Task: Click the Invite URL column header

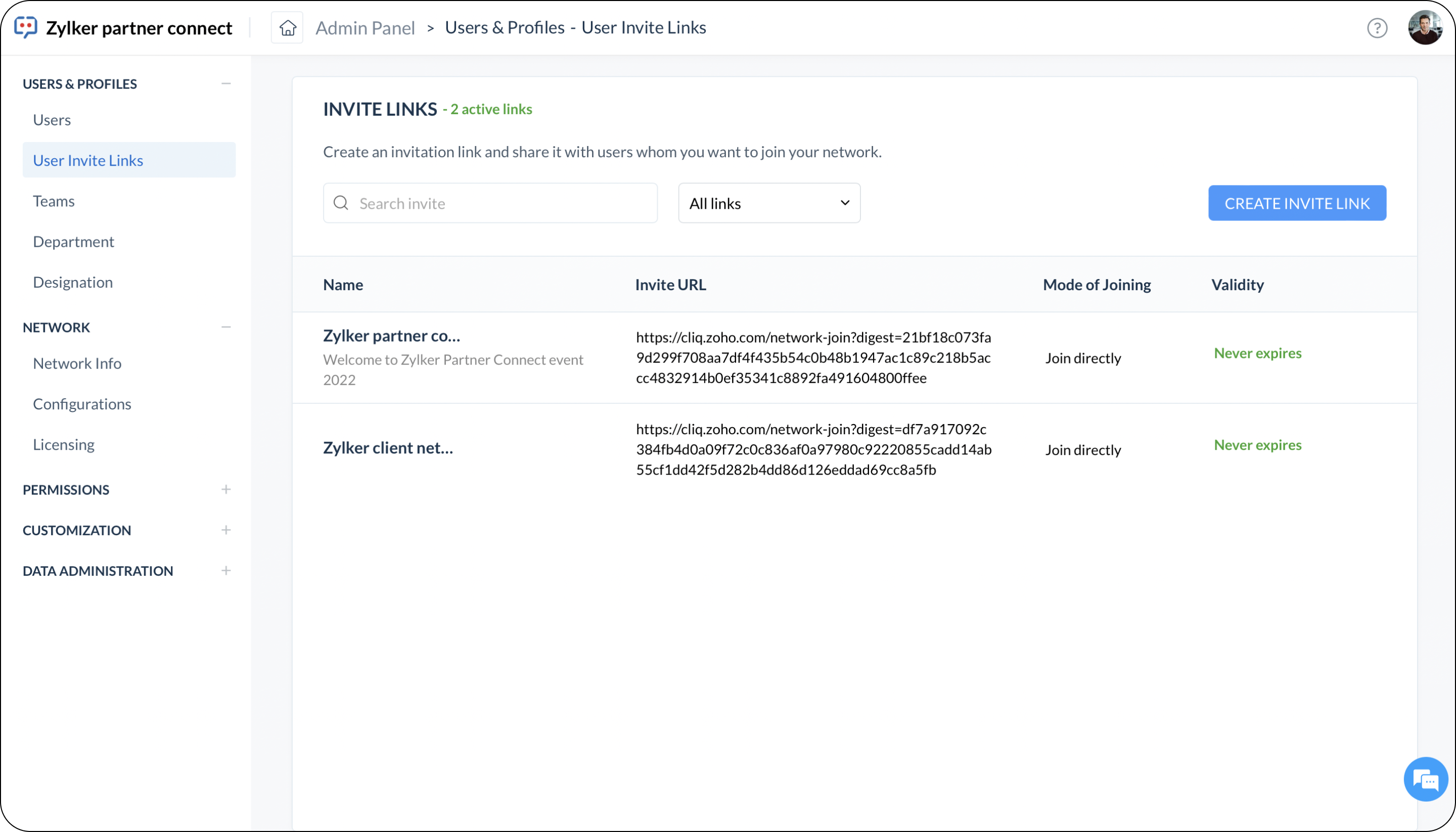Action: click(x=671, y=285)
